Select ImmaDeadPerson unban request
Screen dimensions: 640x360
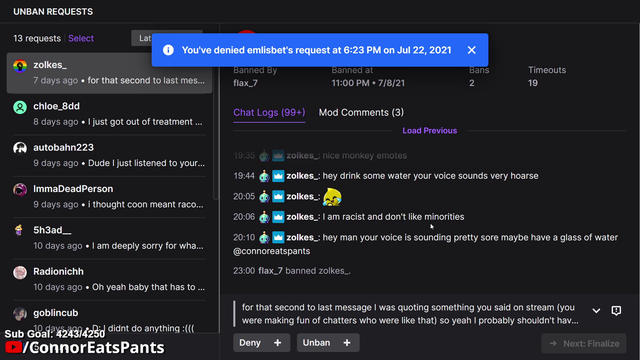[109, 196]
